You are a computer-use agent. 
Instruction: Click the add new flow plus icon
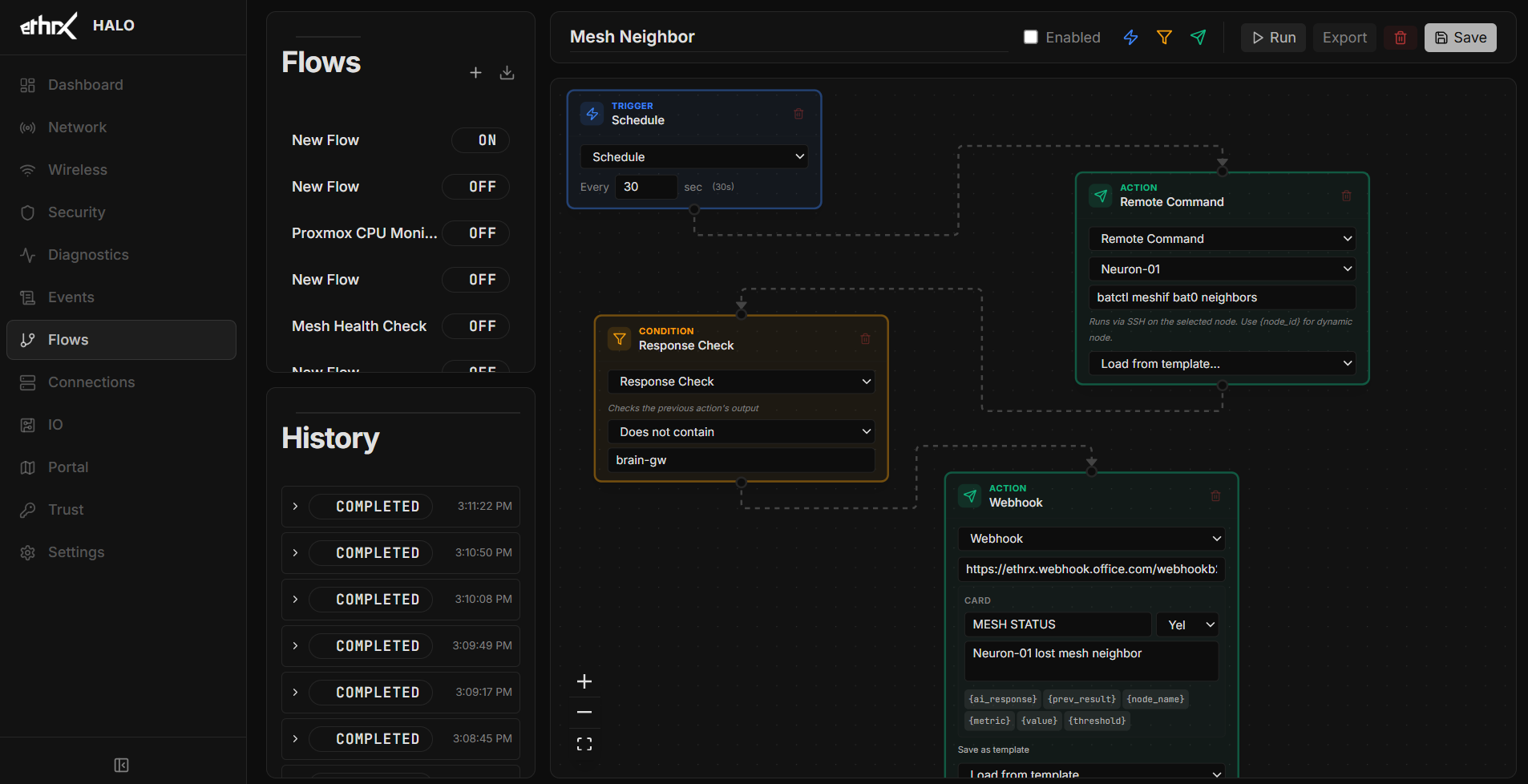475,73
